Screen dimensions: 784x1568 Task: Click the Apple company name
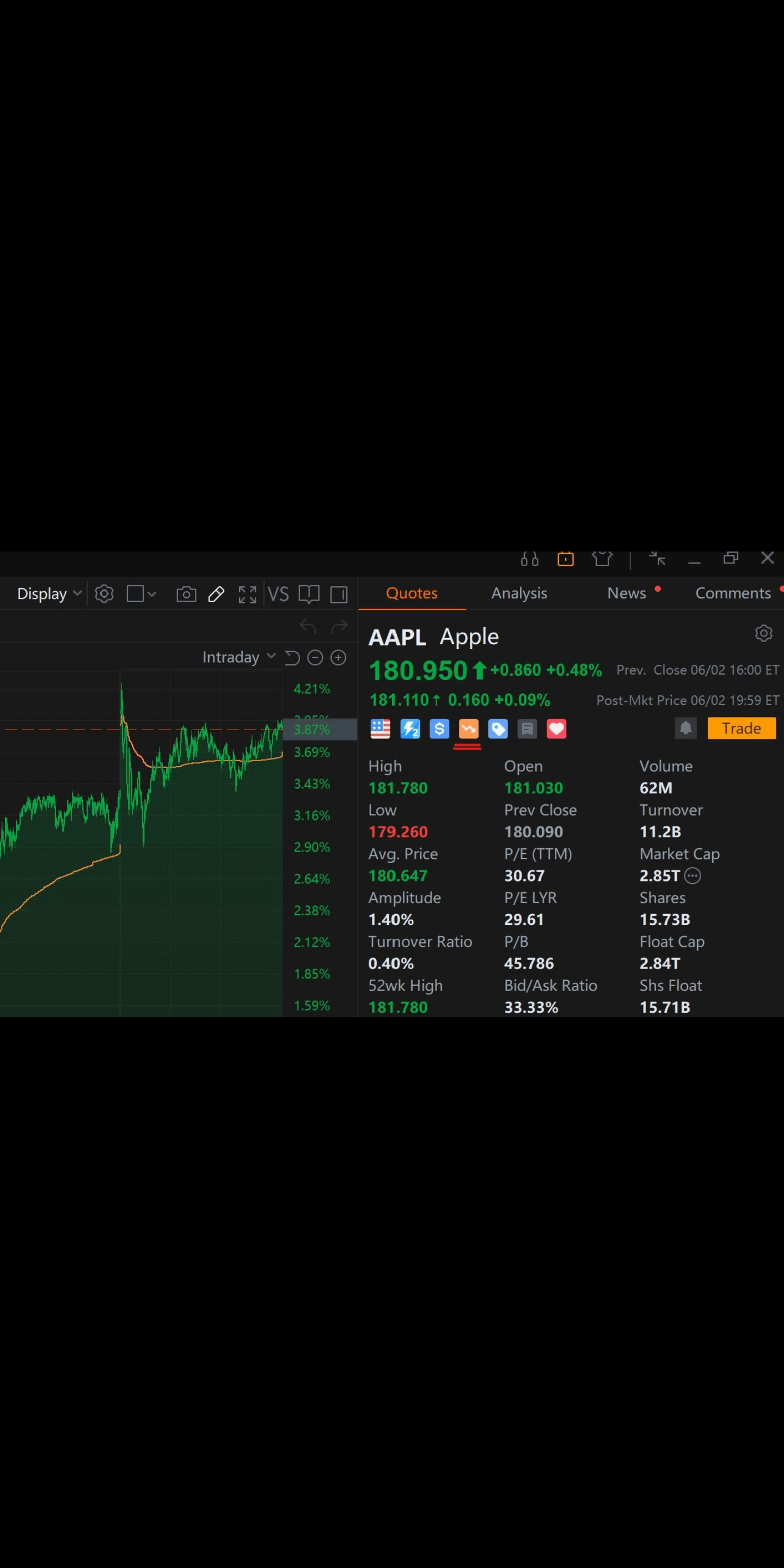click(x=469, y=636)
